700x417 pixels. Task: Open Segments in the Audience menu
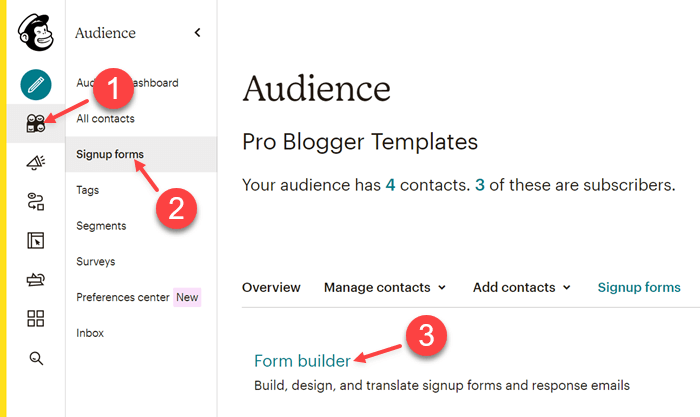click(101, 226)
